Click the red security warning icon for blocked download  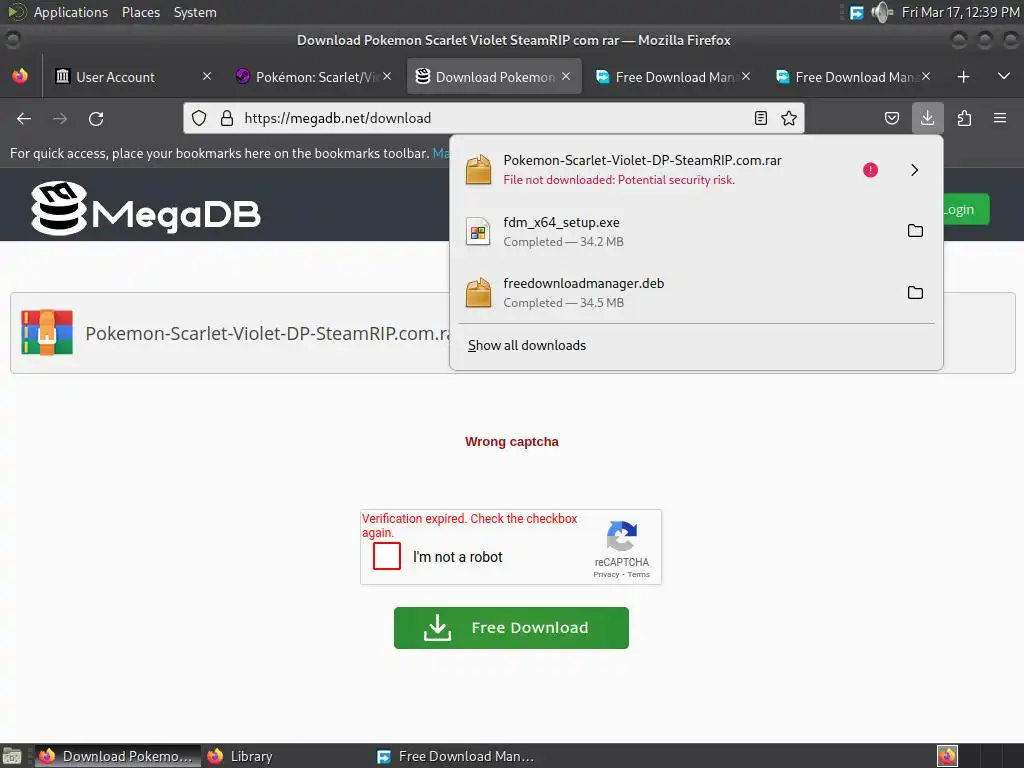tap(871, 170)
